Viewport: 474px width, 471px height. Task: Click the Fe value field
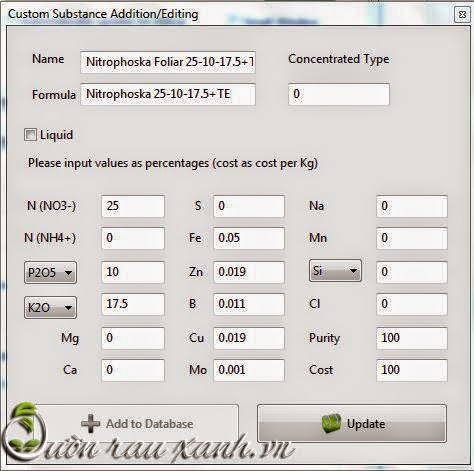point(249,238)
